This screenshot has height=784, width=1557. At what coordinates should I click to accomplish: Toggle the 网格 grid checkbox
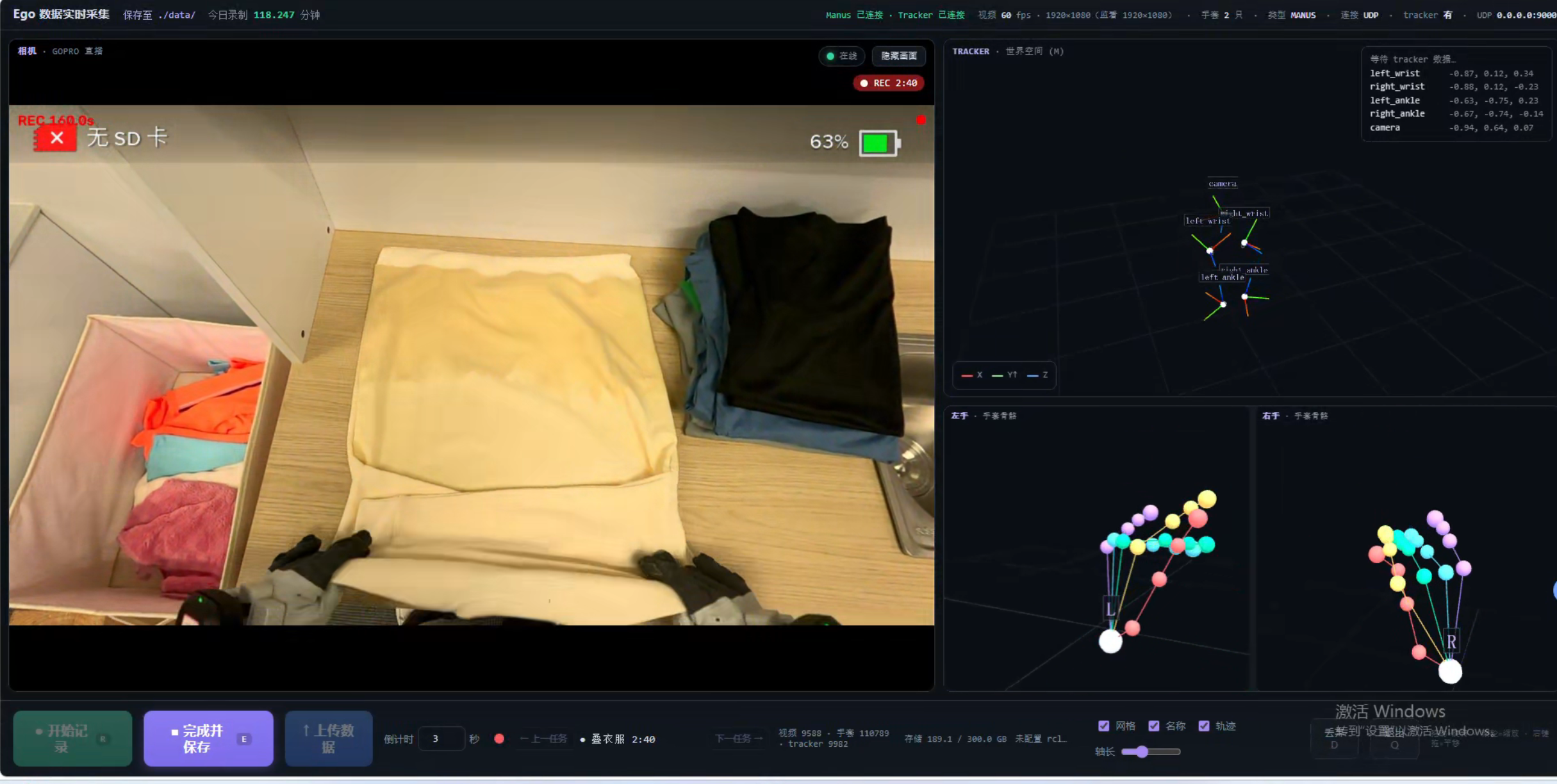click(1103, 726)
